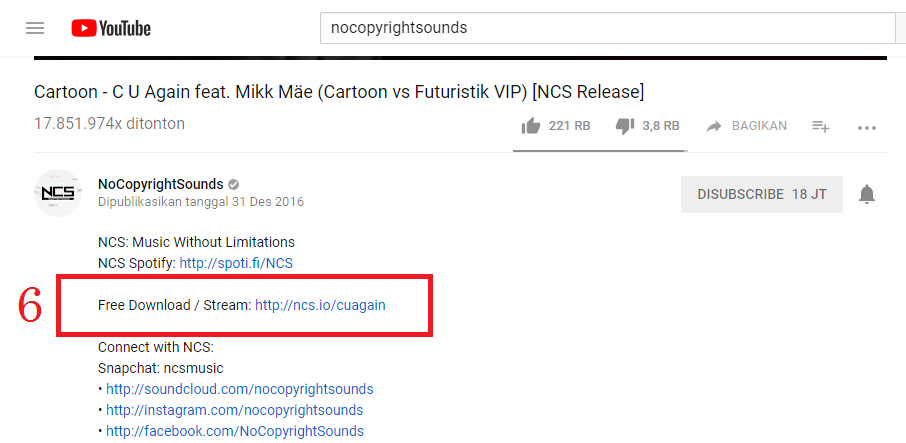This screenshot has height=443, width=906.
Task: Toggle the notification bell
Action: click(867, 194)
